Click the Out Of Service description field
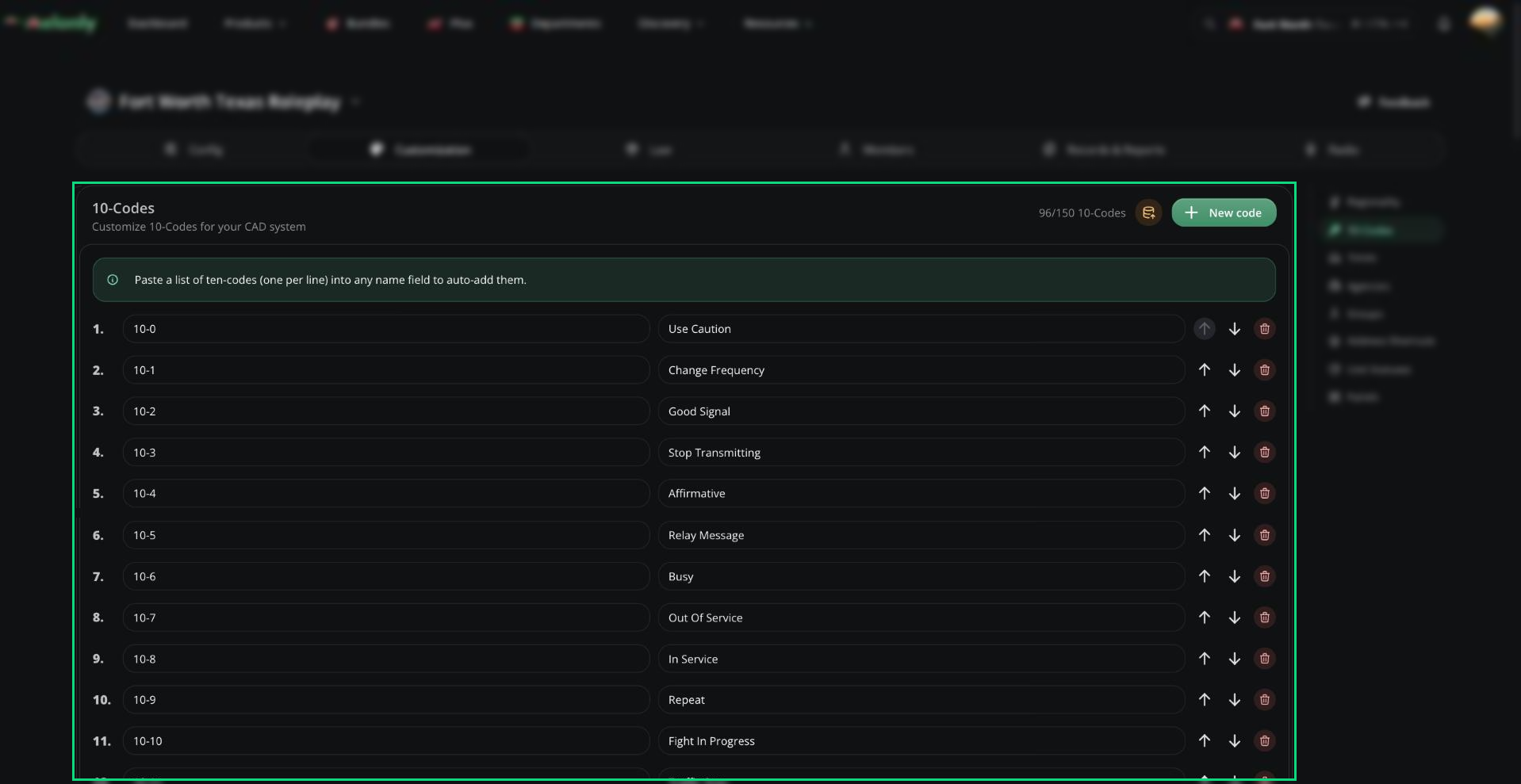 [921, 618]
